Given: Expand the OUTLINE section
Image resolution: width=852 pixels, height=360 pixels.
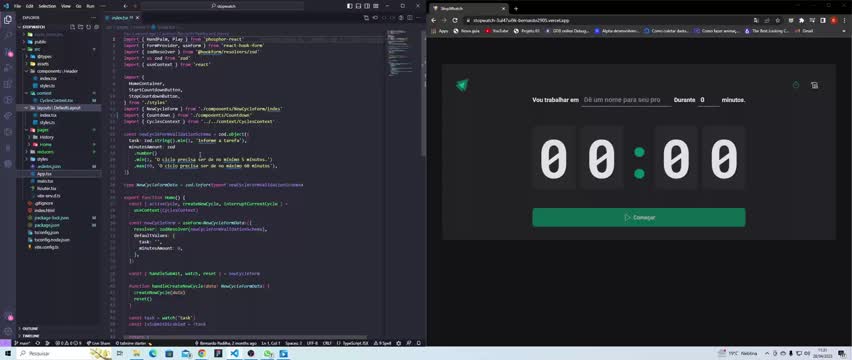Looking at the screenshot, I should tap(30, 329).
